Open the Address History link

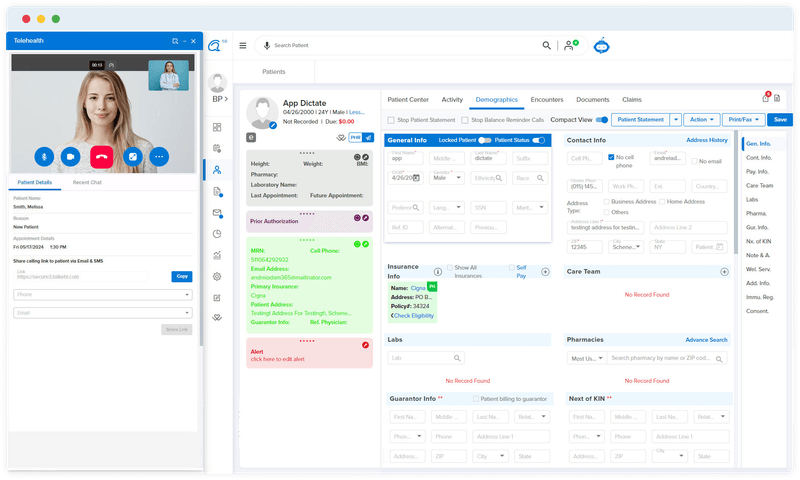[706, 140]
